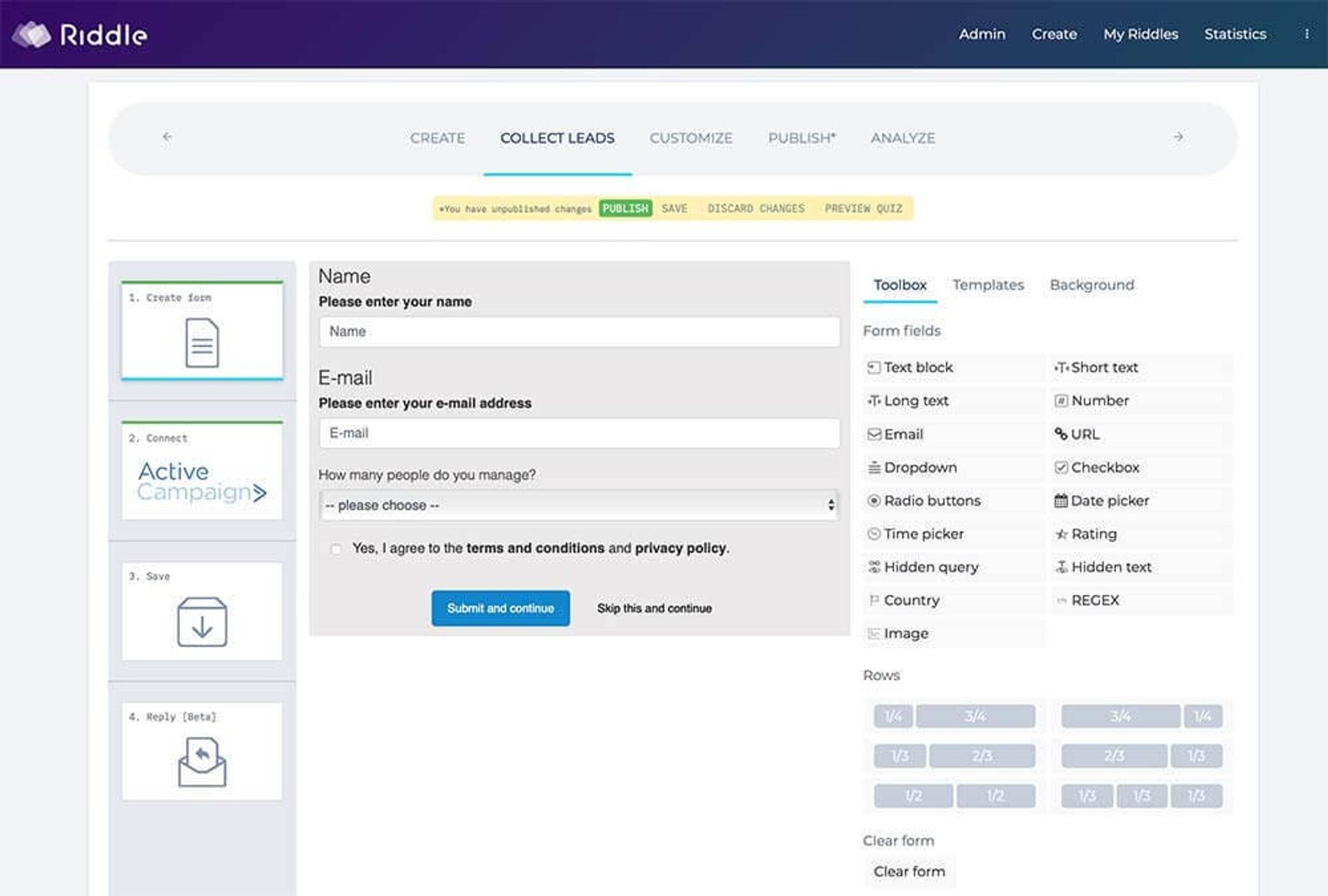Expand the 'please choose' people managed dropdown
1328x896 pixels.
pos(579,505)
